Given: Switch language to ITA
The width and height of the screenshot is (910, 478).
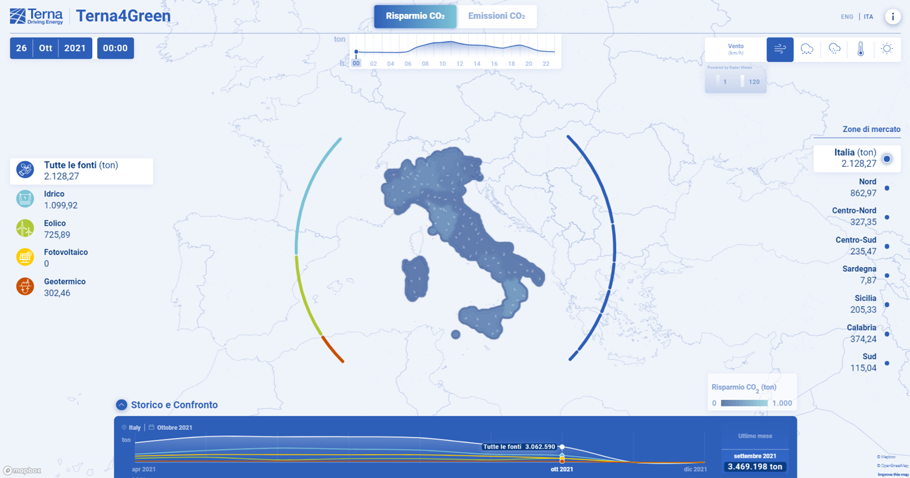Looking at the screenshot, I should [868, 17].
